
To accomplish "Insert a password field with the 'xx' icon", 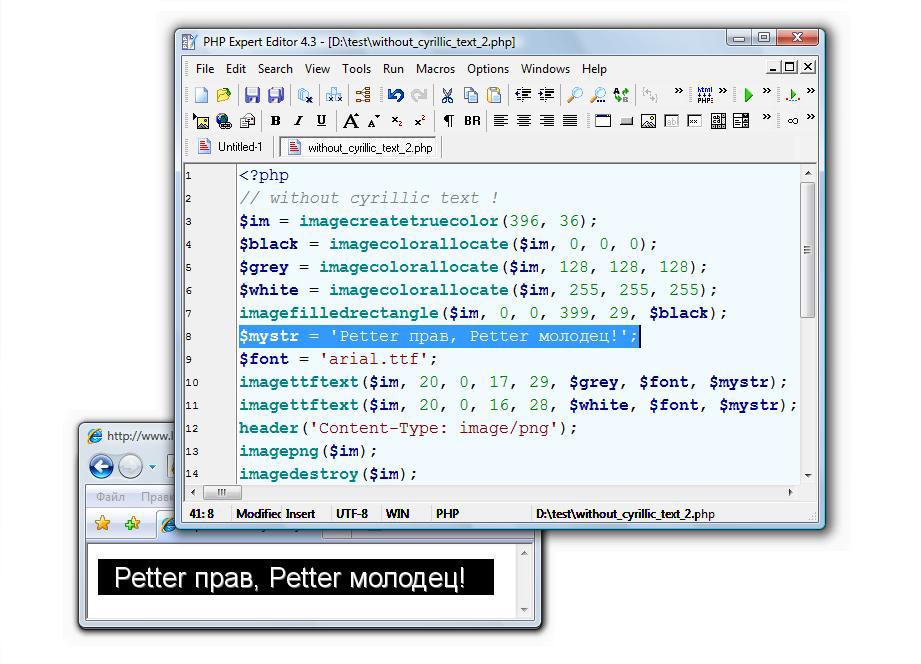I will [694, 121].
